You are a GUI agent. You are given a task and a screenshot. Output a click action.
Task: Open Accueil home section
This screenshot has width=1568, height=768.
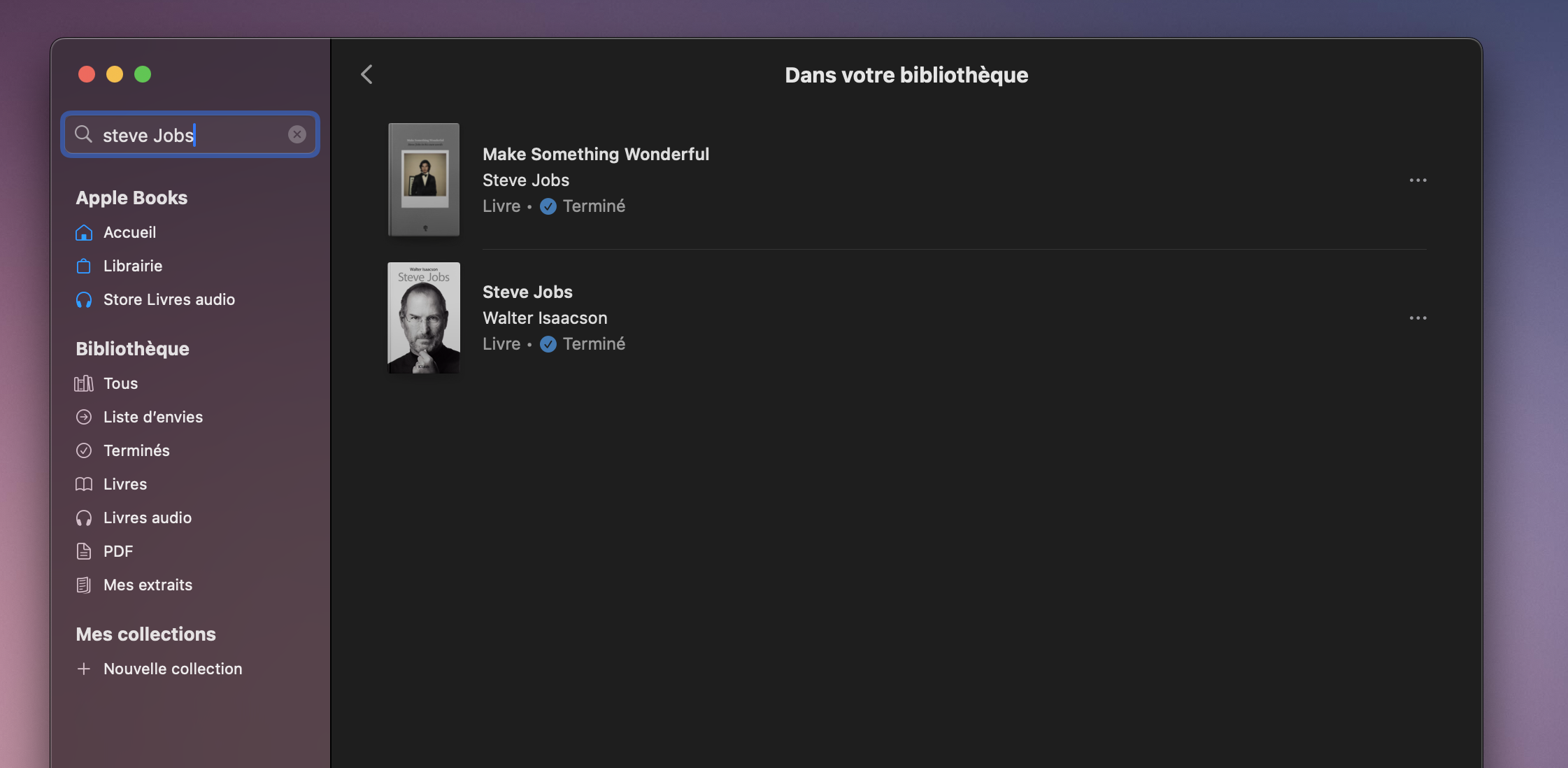pyautogui.click(x=129, y=232)
